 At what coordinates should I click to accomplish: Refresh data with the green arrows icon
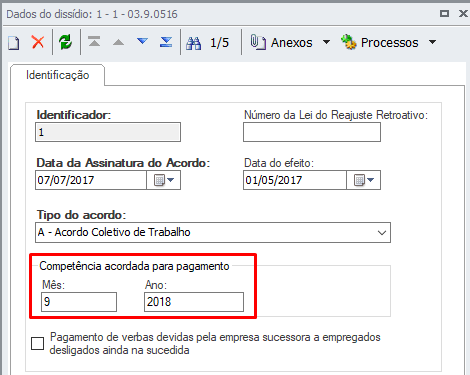65,42
